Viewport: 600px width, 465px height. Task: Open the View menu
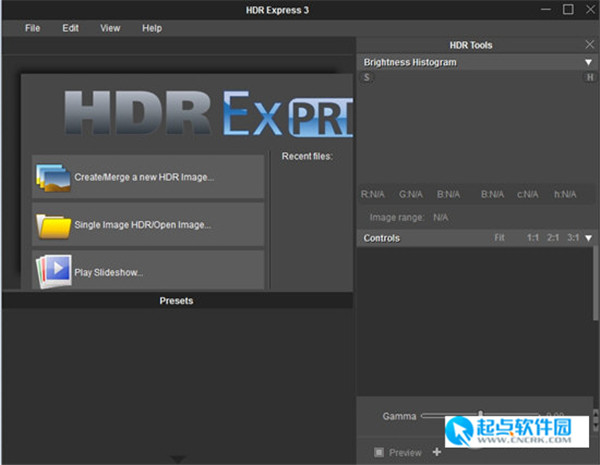pyautogui.click(x=110, y=28)
